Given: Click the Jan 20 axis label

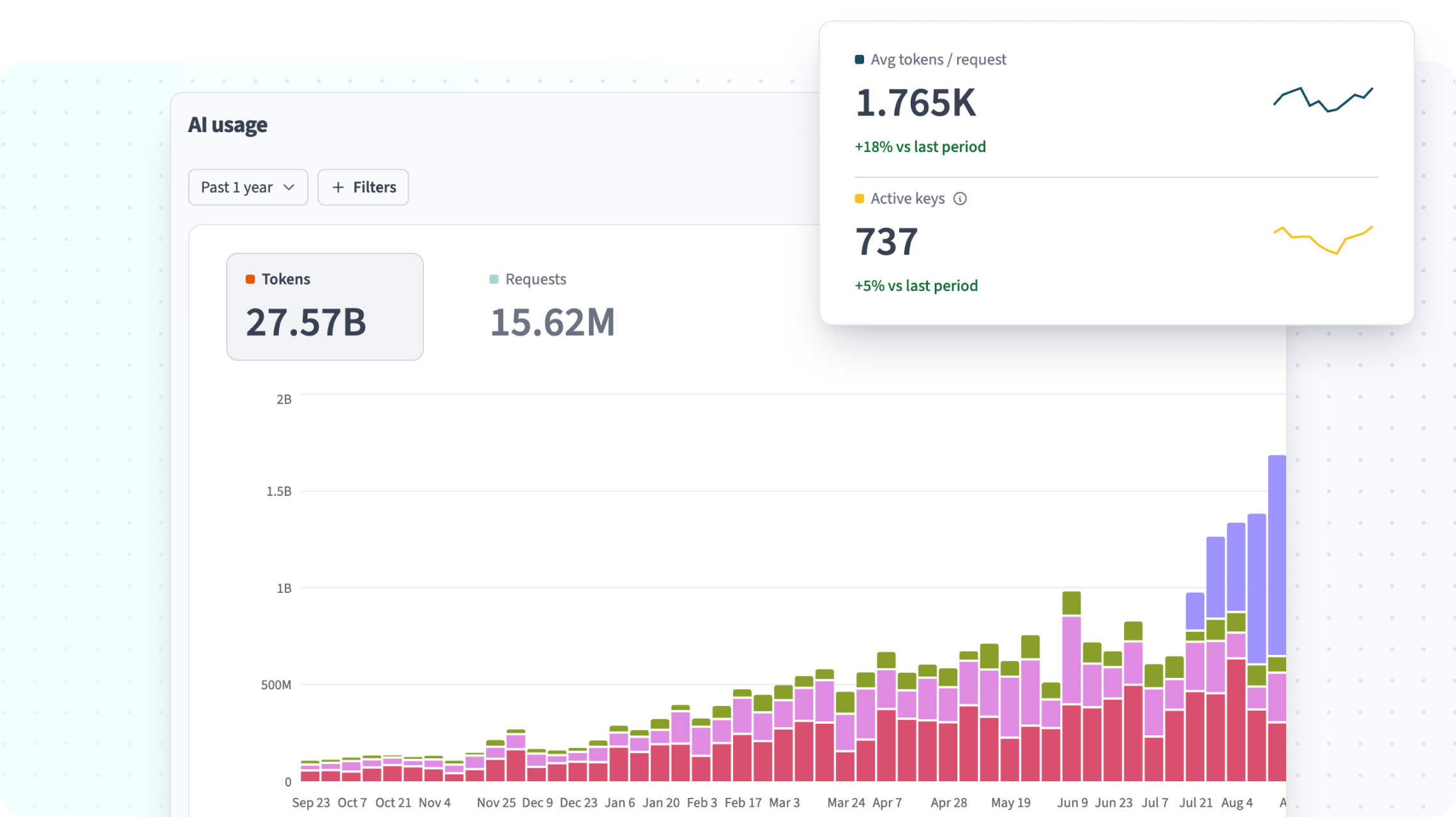Looking at the screenshot, I should (661, 802).
